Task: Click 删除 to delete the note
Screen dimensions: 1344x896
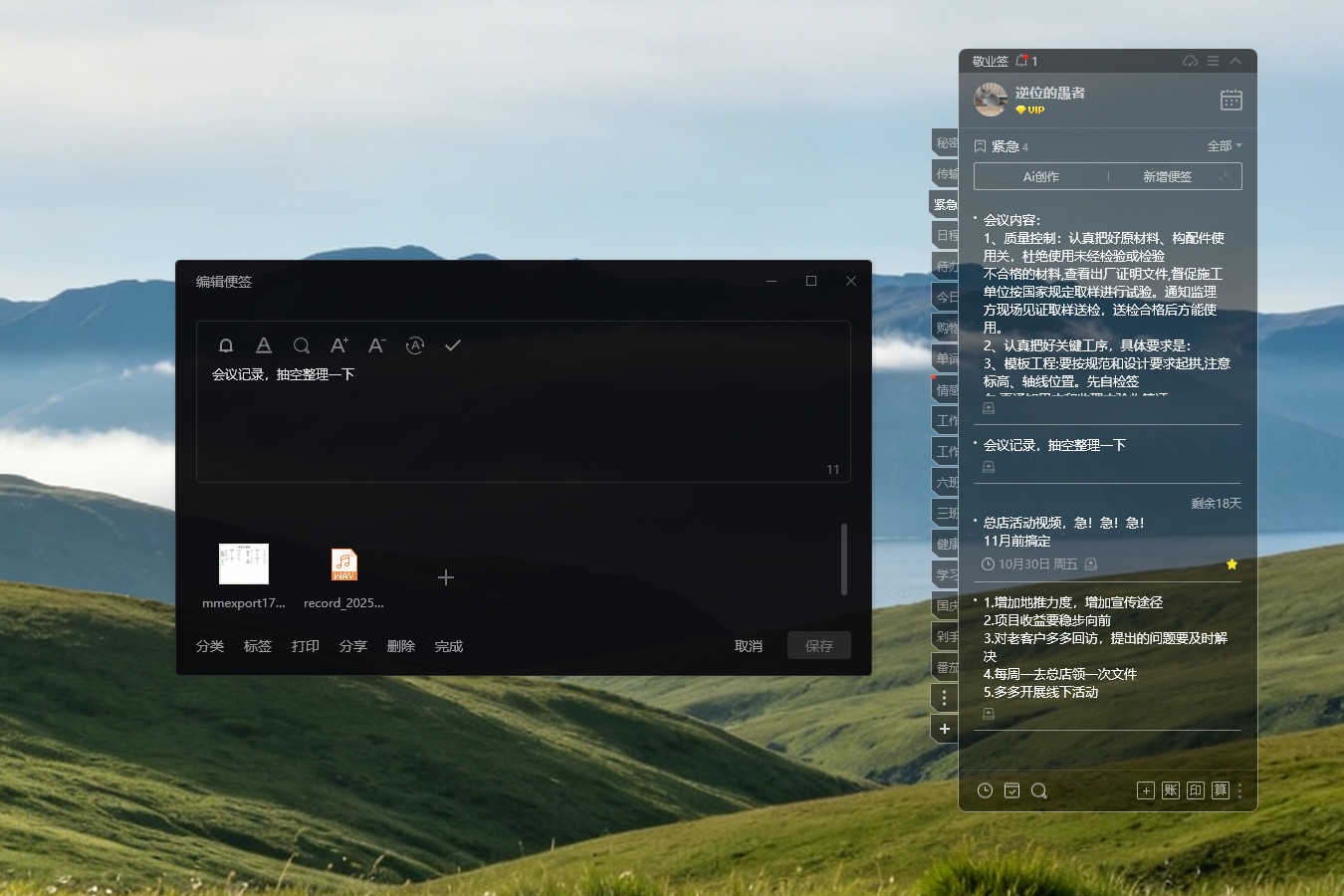Action: click(x=401, y=646)
